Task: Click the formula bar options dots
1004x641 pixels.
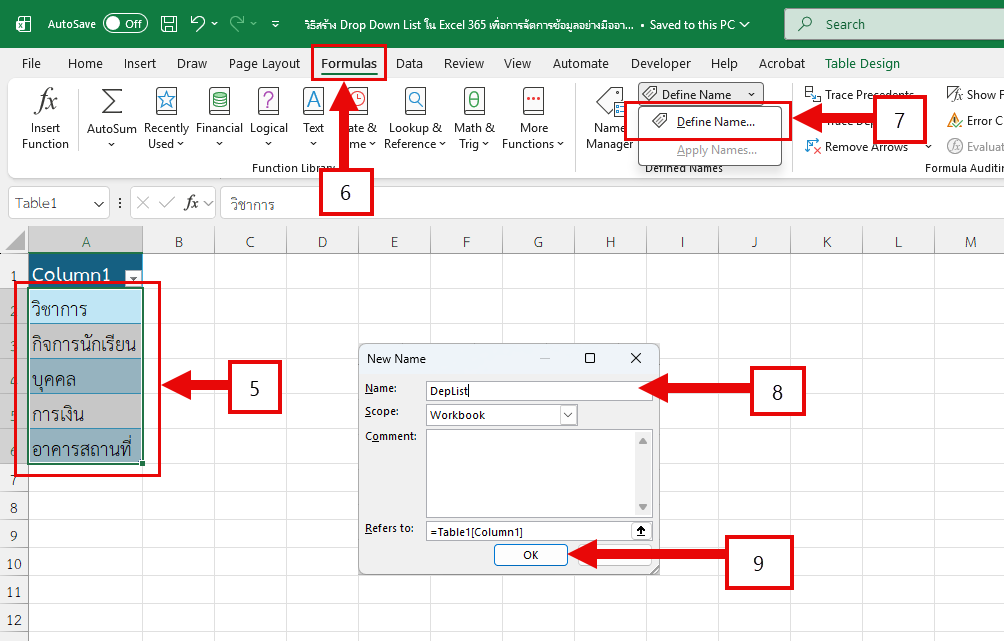Action: pyautogui.click(x=120, y=203)
